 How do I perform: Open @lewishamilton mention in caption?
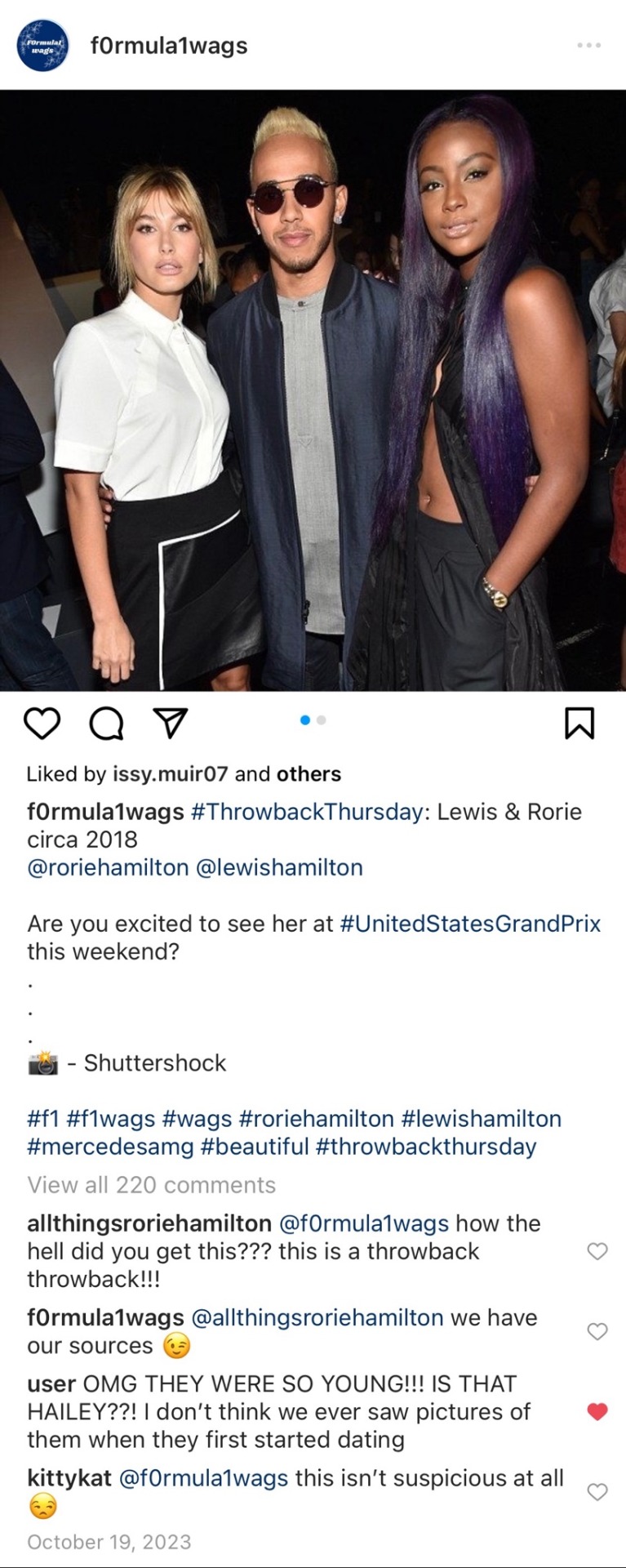(x=279, y=867)
